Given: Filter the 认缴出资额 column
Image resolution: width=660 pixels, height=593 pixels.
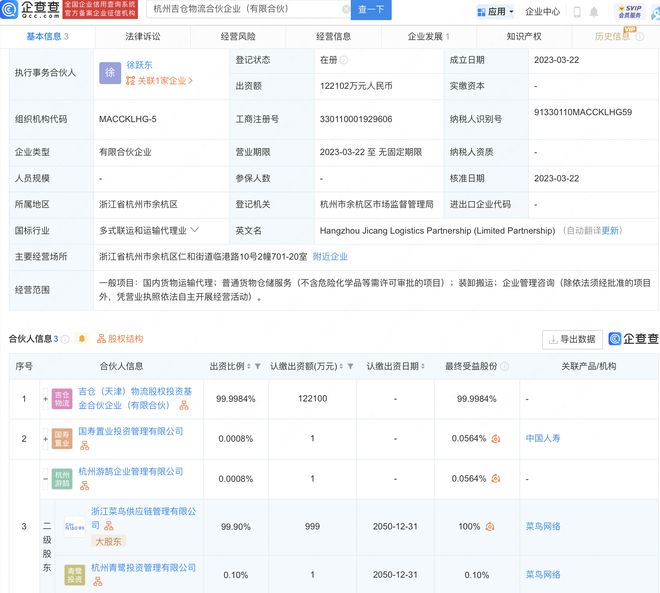Looking at the screenshot, I should point(350,367).
